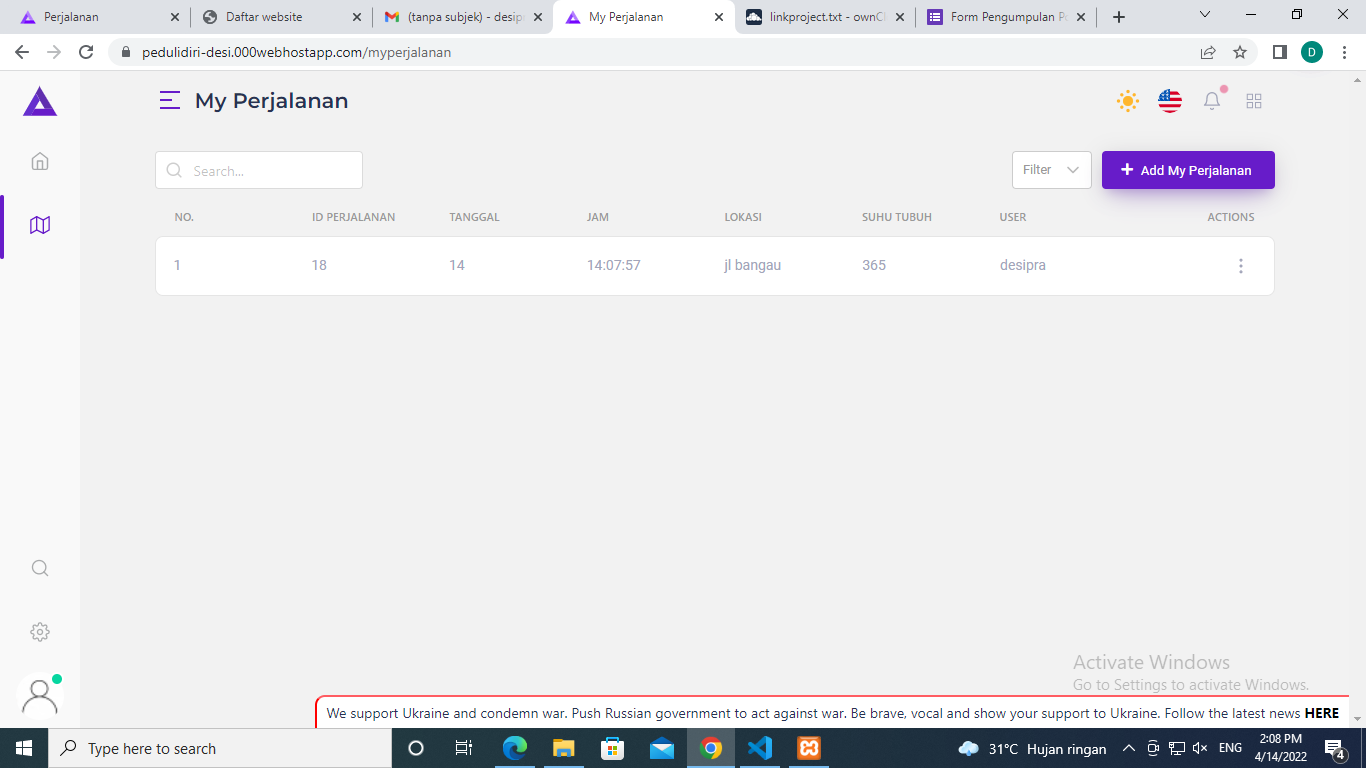The width and height of the screenshot is (1366, 768).
Task: Open the notifications bell icon
Action: pos(1212,101)
